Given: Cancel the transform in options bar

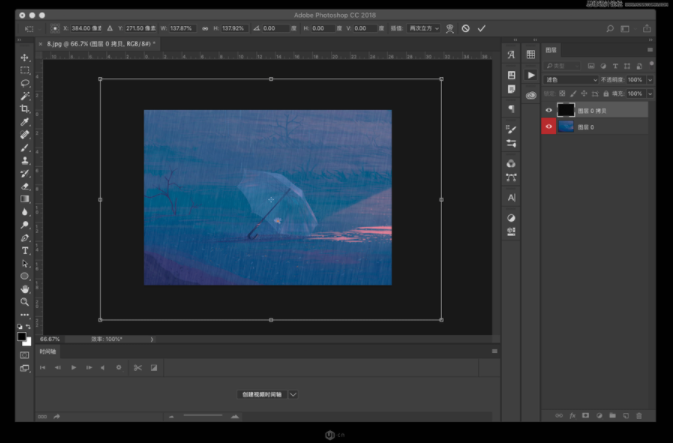Looking at the screenshot, I should pyautogui.click(x=465, y=28).
